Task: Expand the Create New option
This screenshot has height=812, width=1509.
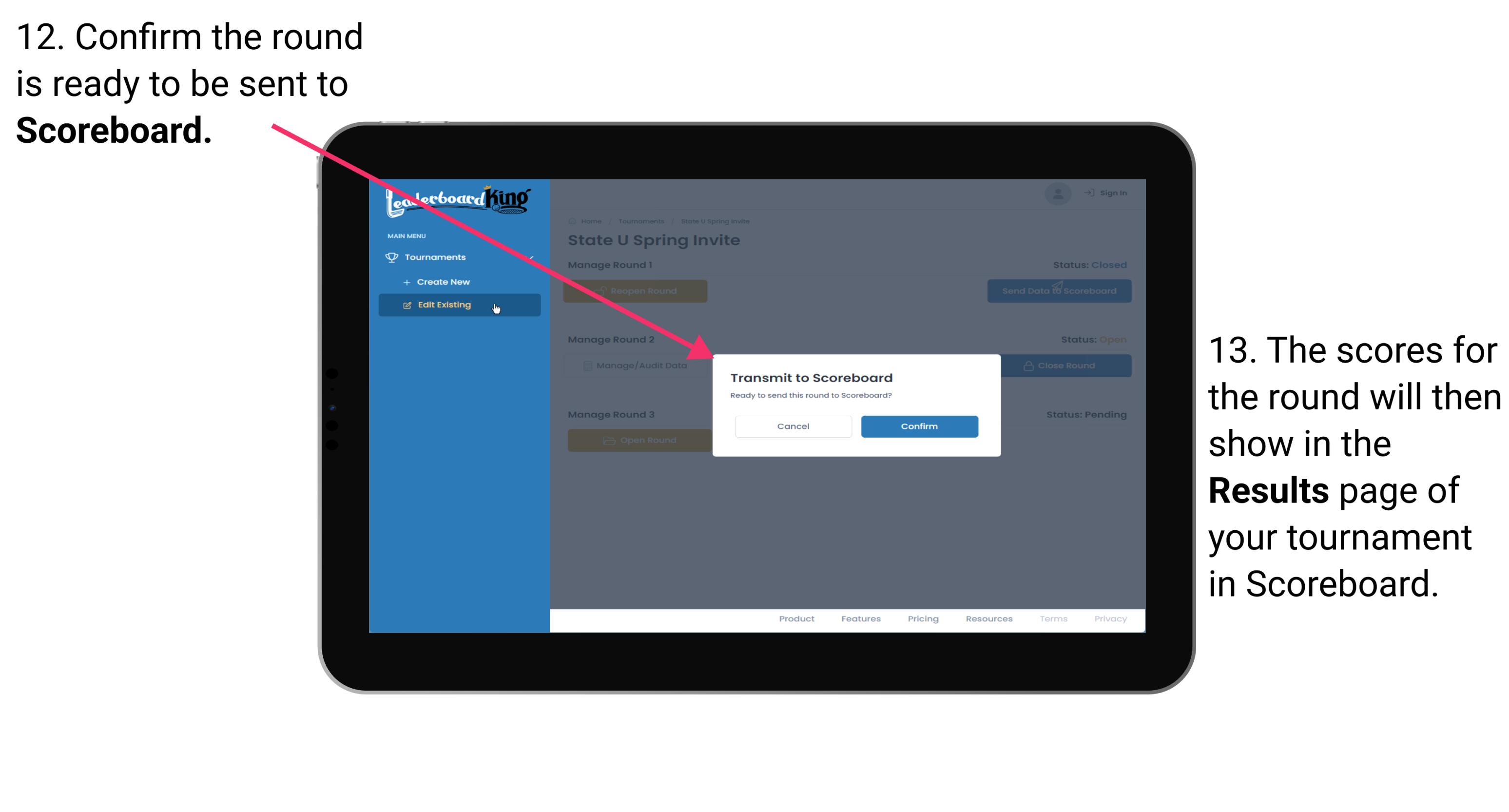Action: [x=443, y=282]
